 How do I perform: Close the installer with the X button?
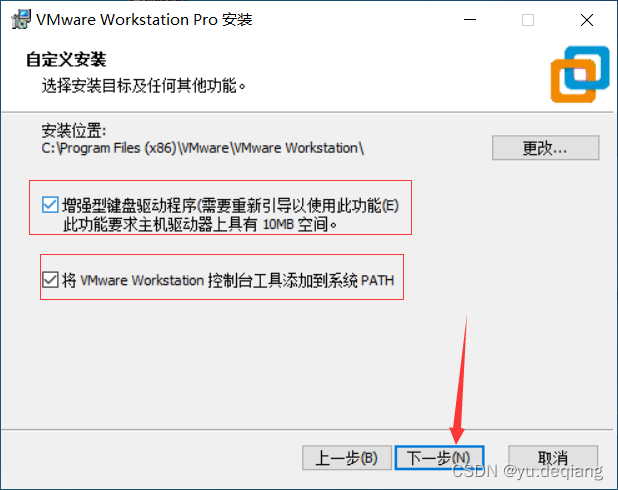tap(586, 20)
